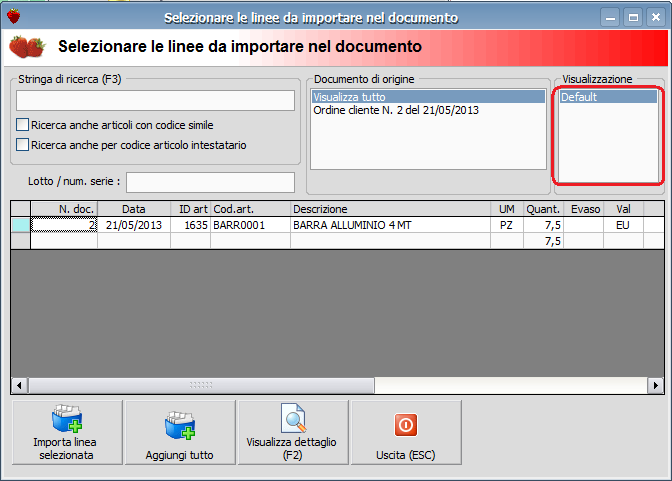
Task: Click the ID art column header
Action: 191,209
